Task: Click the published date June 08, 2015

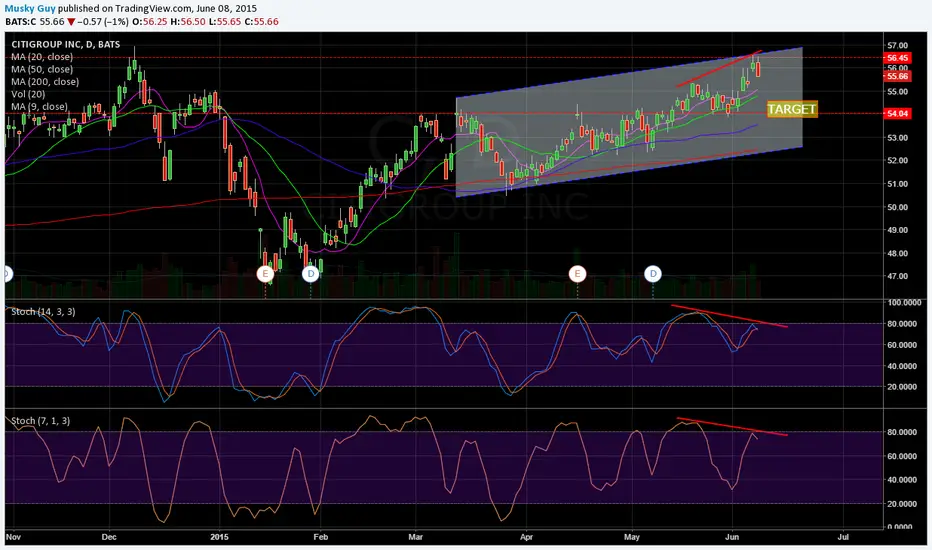Action: (228, 8)
